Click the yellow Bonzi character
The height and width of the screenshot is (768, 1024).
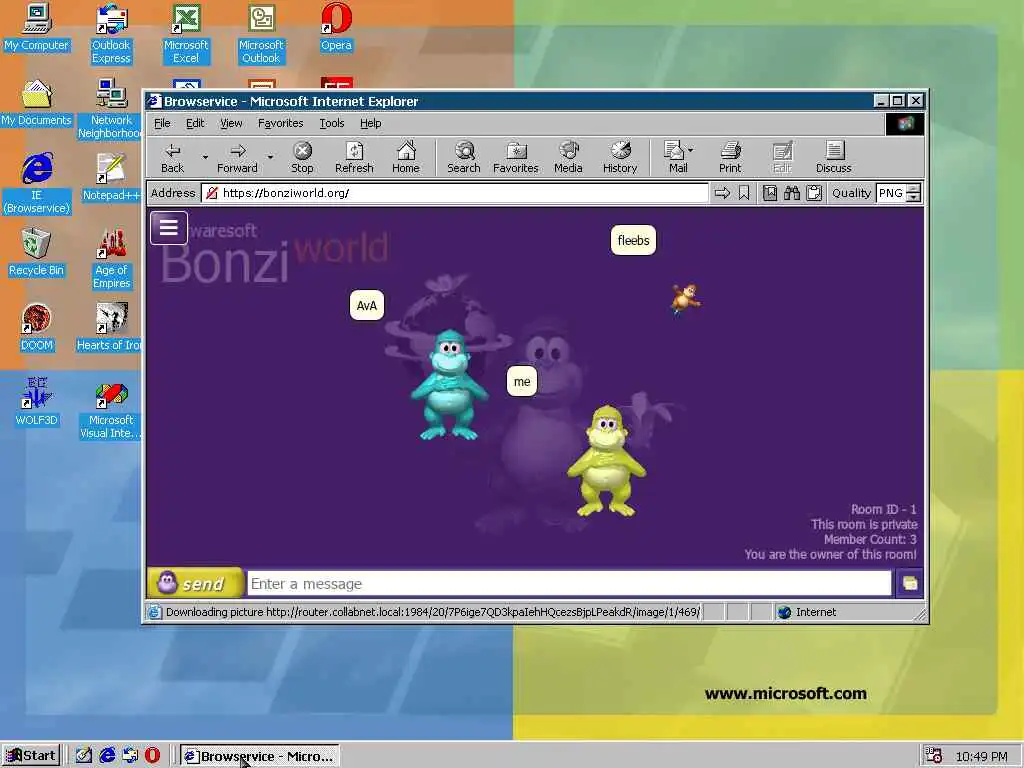[x=606, y=461]
